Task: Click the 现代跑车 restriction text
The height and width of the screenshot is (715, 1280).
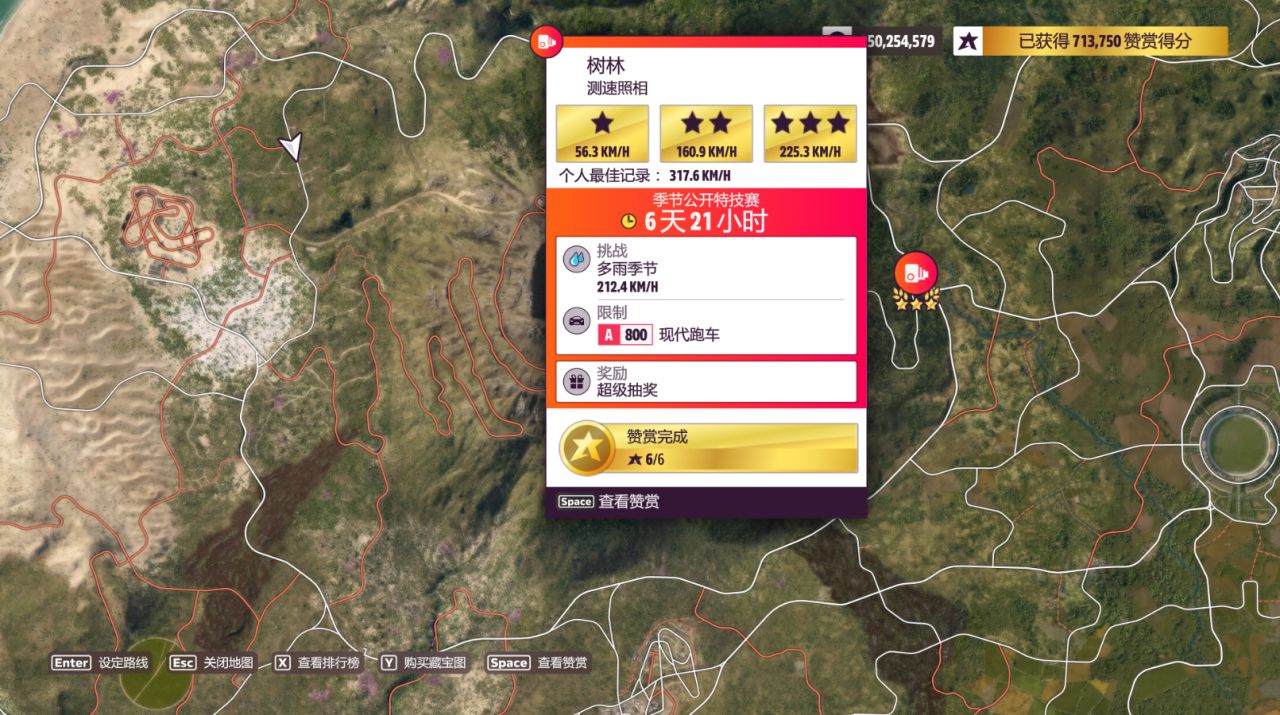Action: (689, 335)
